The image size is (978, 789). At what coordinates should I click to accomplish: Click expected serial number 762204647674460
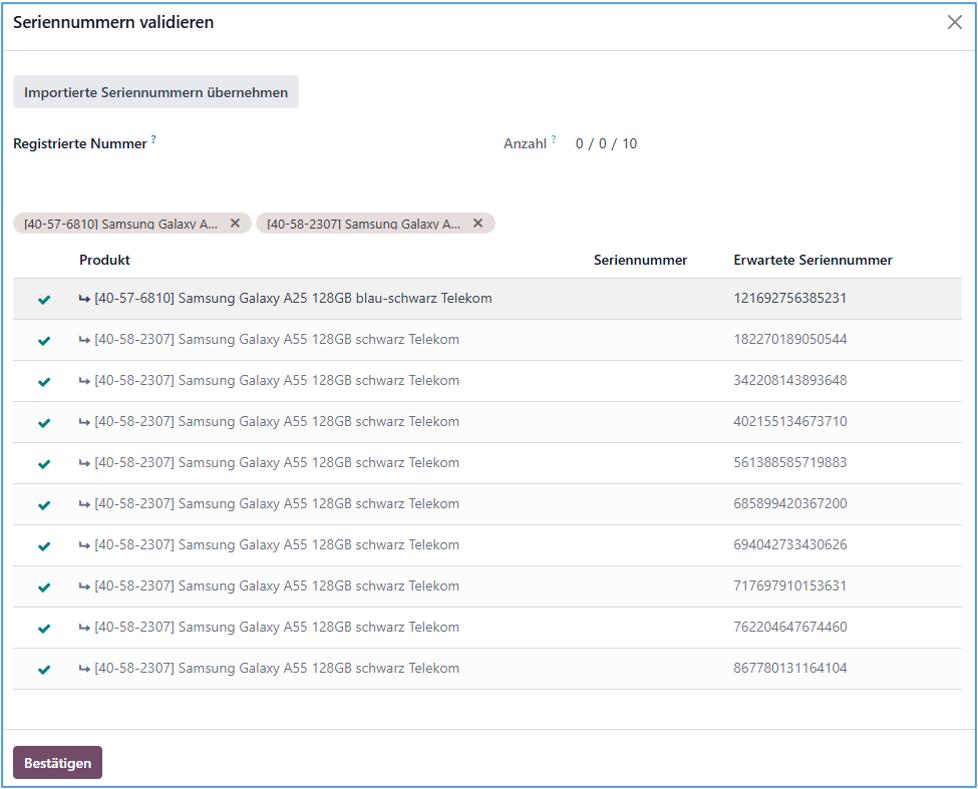click(790, 627)
